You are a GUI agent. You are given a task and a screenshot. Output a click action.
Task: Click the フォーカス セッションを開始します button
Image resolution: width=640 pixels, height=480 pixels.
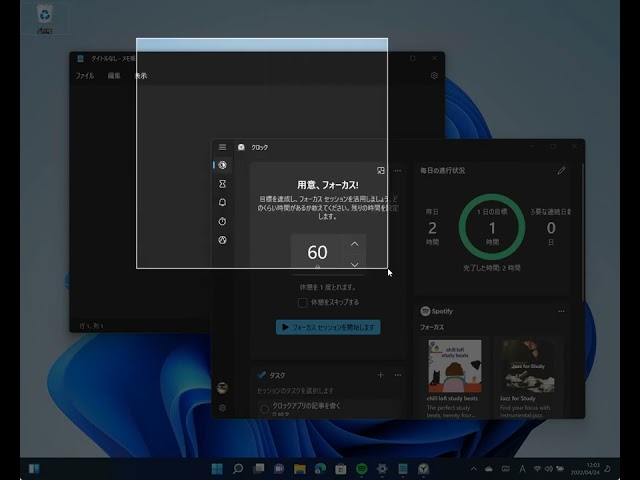coord(328,327)
